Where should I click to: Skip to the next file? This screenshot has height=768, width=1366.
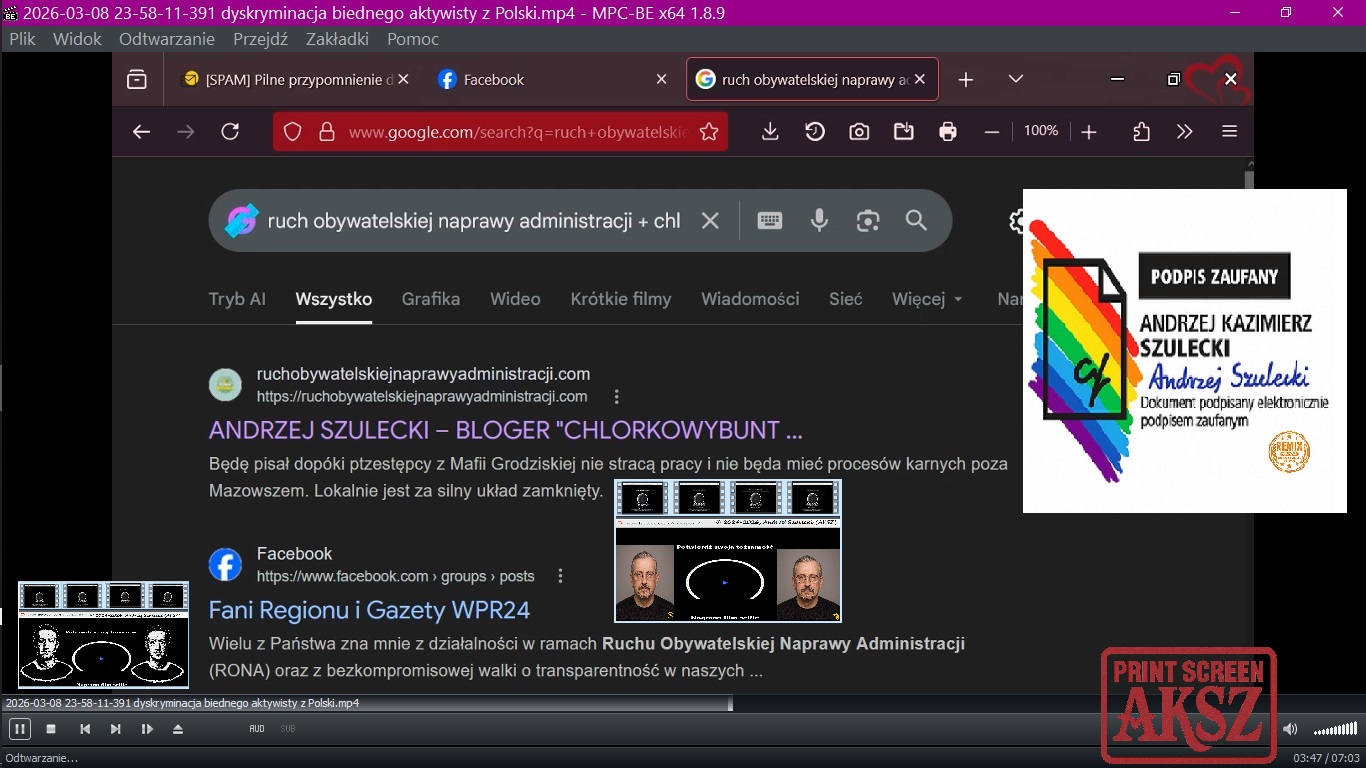click(x=116, y=729)
